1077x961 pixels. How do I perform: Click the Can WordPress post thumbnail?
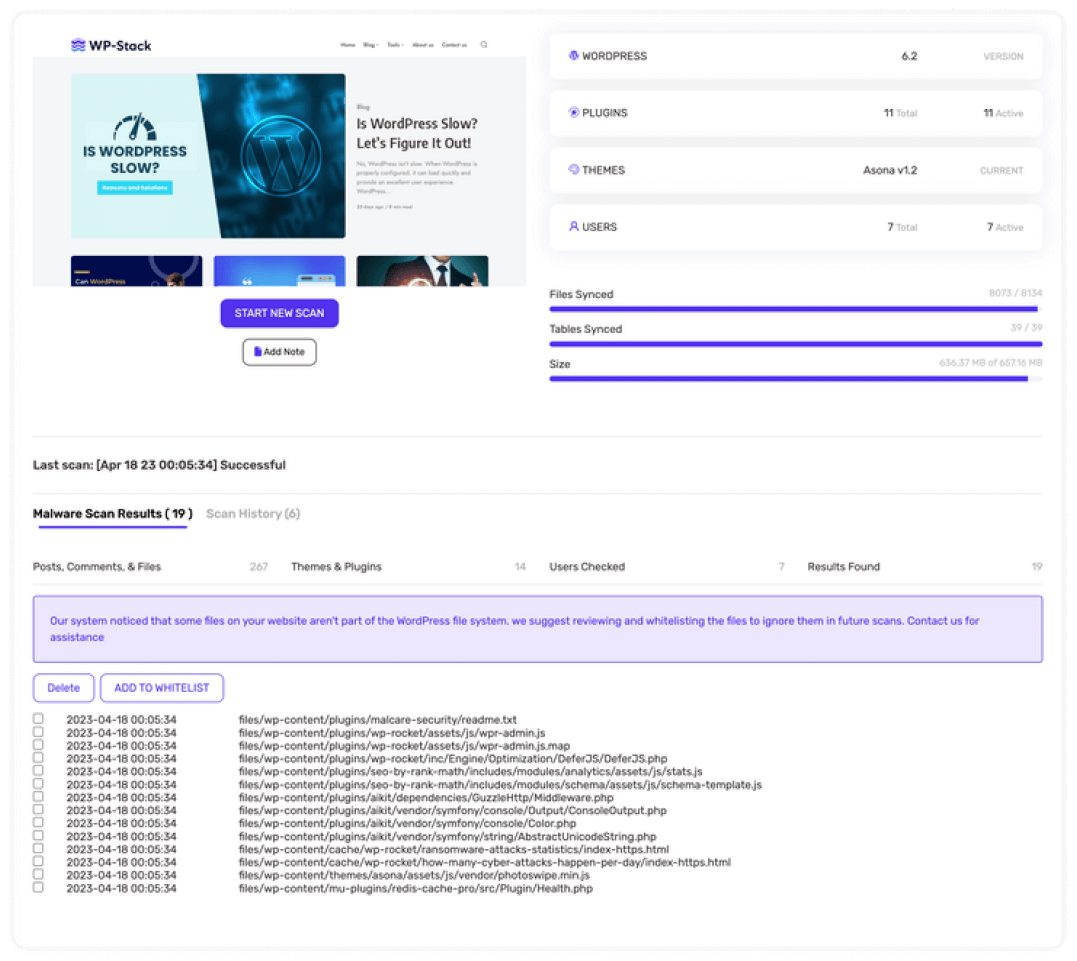point(136,271)
